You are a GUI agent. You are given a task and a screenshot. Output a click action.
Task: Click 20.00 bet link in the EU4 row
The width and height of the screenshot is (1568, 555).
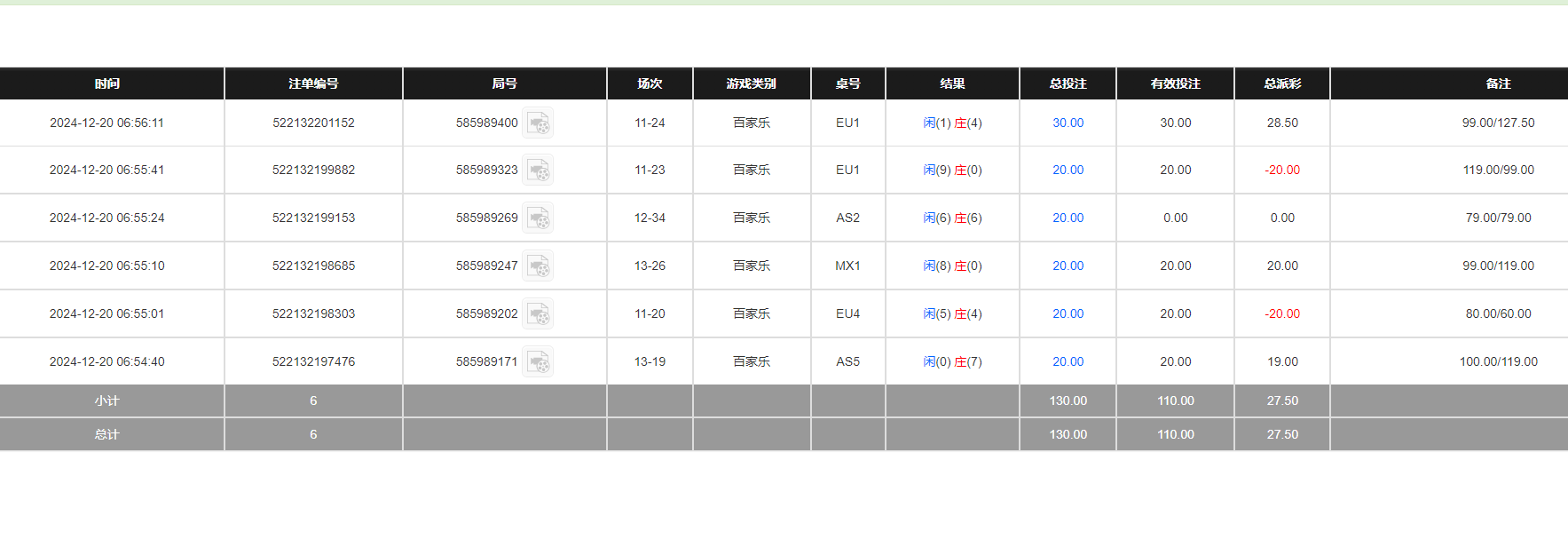click(x=1068, y=313)
